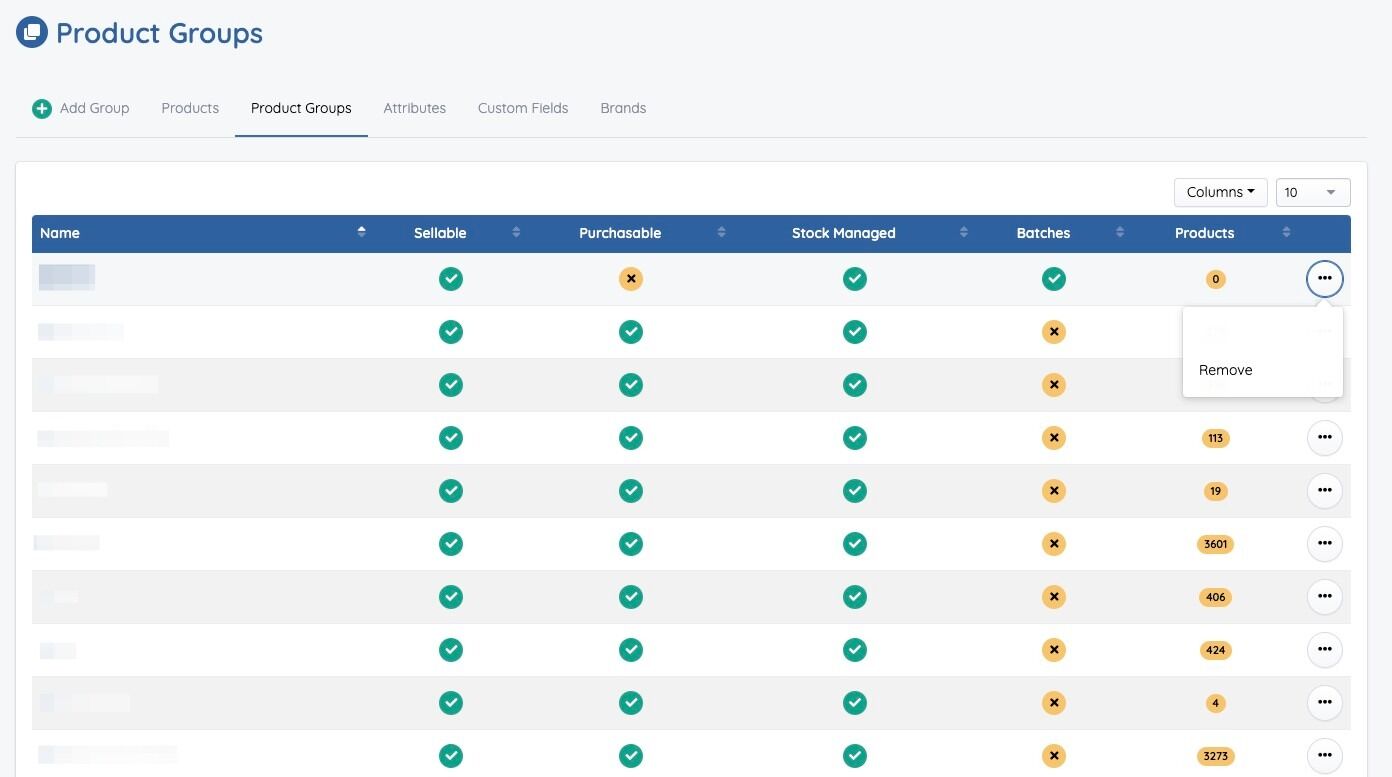Open the Attributes tab

414,108
